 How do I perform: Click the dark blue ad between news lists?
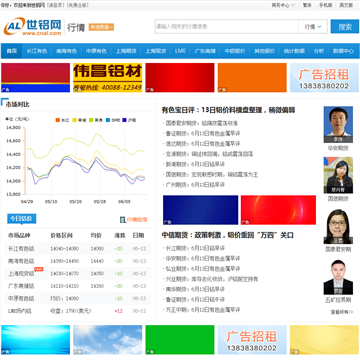click(201, 210)
